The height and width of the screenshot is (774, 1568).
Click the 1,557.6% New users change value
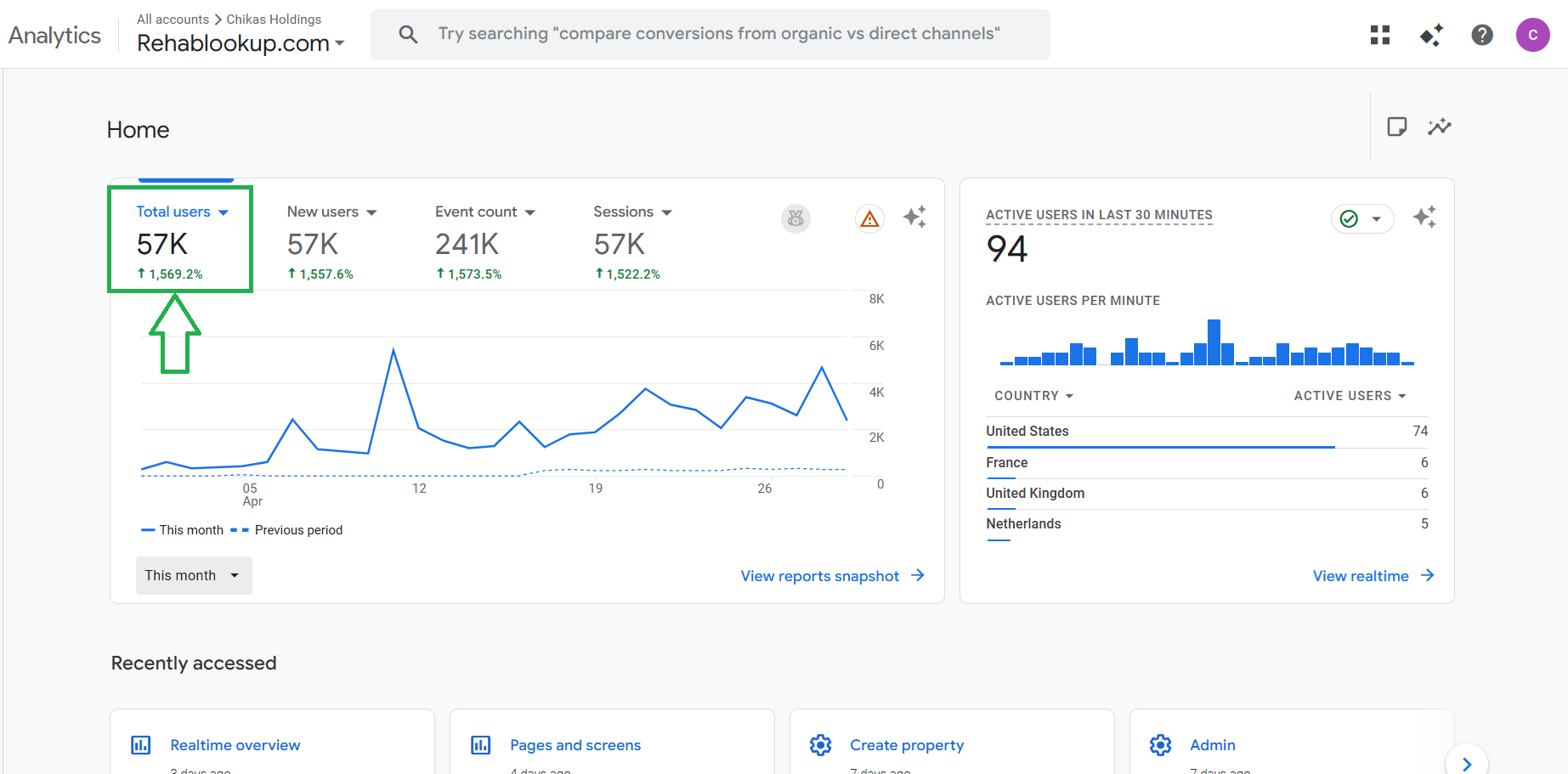pyautogui.click(x=320, y=274)
